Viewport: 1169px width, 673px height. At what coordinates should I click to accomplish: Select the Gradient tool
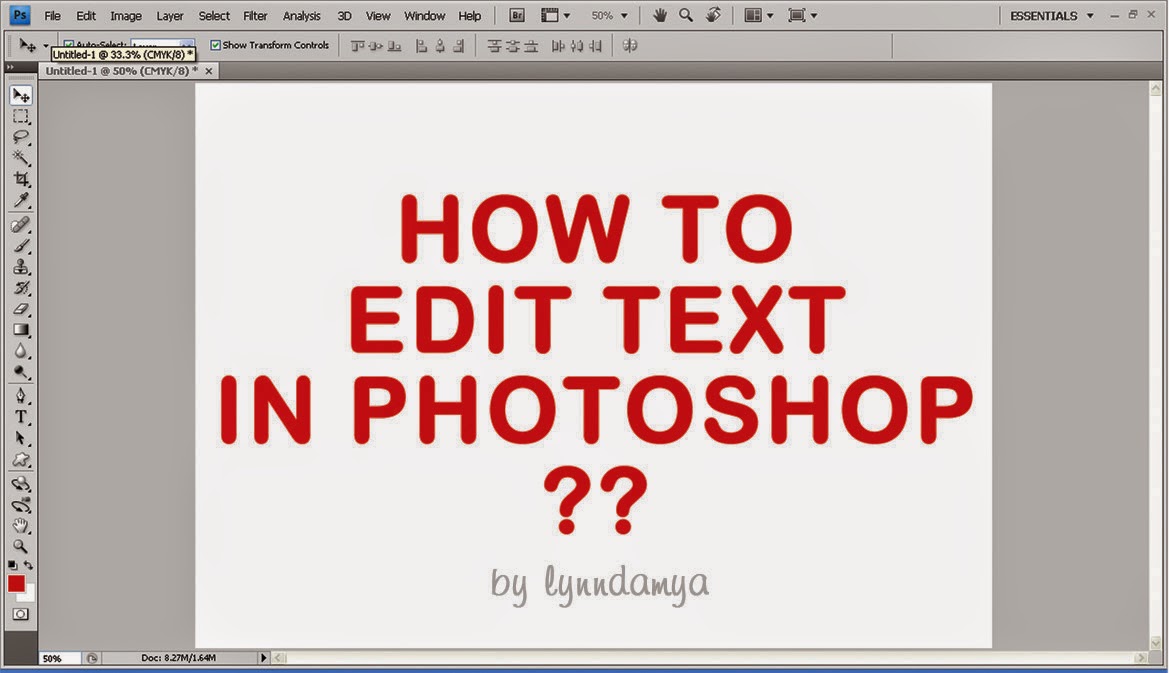(21, 329)
